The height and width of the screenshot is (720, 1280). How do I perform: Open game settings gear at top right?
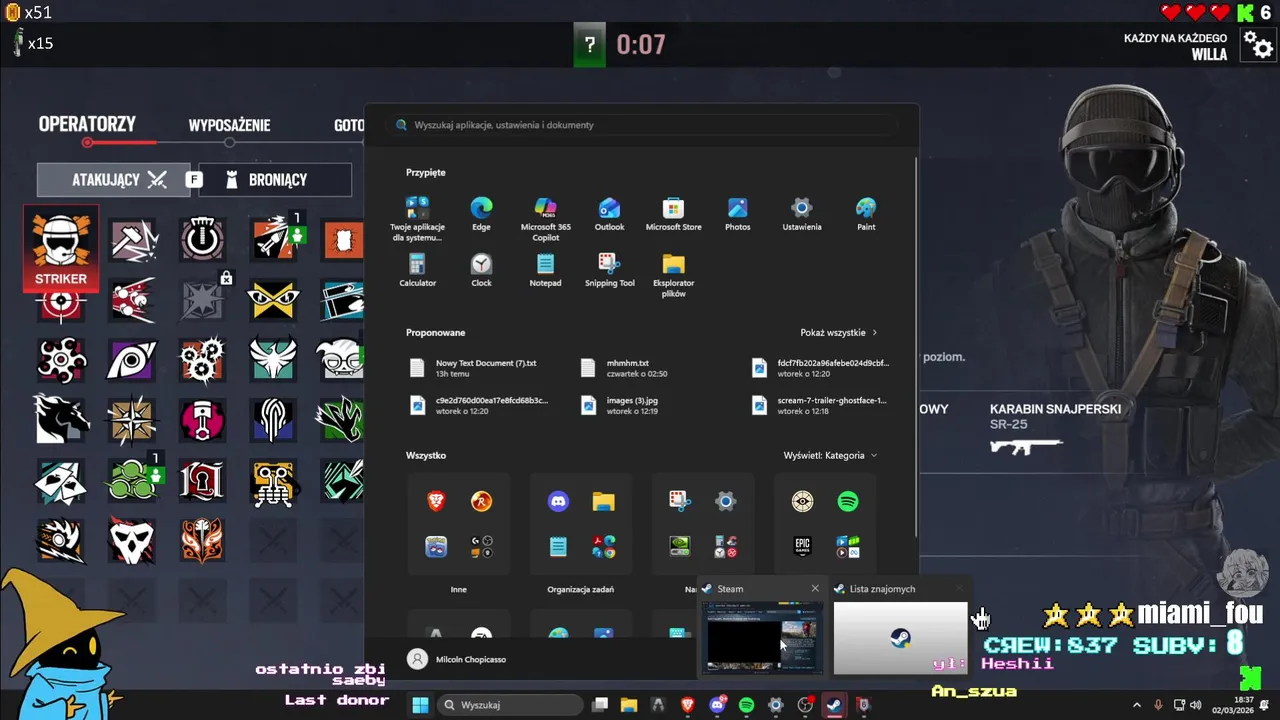click(1257, 45)
